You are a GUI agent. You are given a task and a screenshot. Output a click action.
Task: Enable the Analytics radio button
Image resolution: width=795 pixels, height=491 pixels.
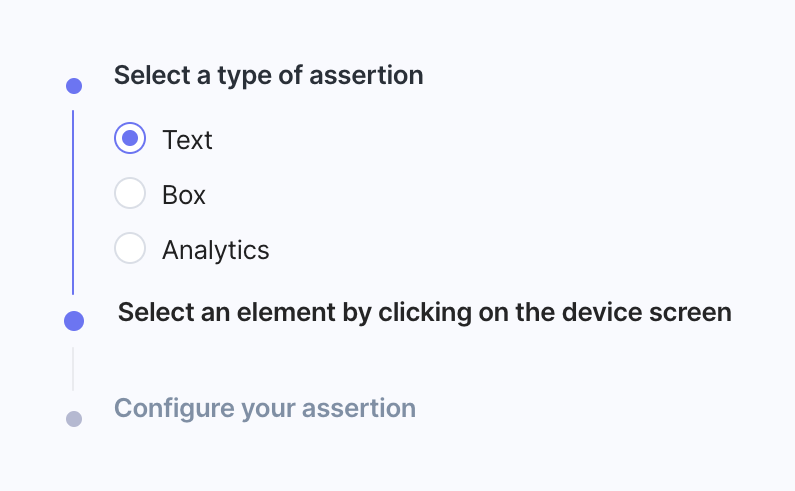pyautogui.click(x=130, y=248)
